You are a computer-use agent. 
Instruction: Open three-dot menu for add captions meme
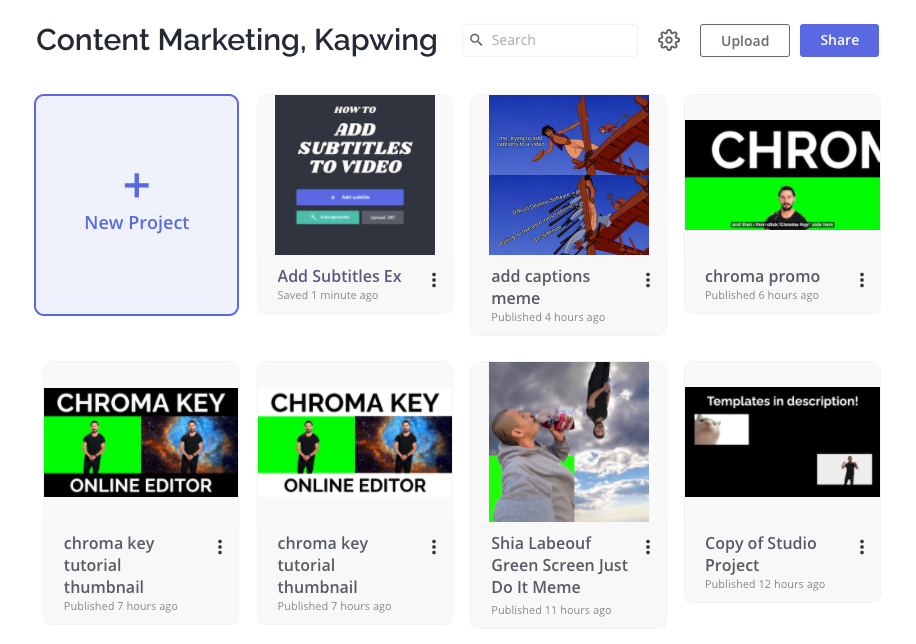point(648,280)
